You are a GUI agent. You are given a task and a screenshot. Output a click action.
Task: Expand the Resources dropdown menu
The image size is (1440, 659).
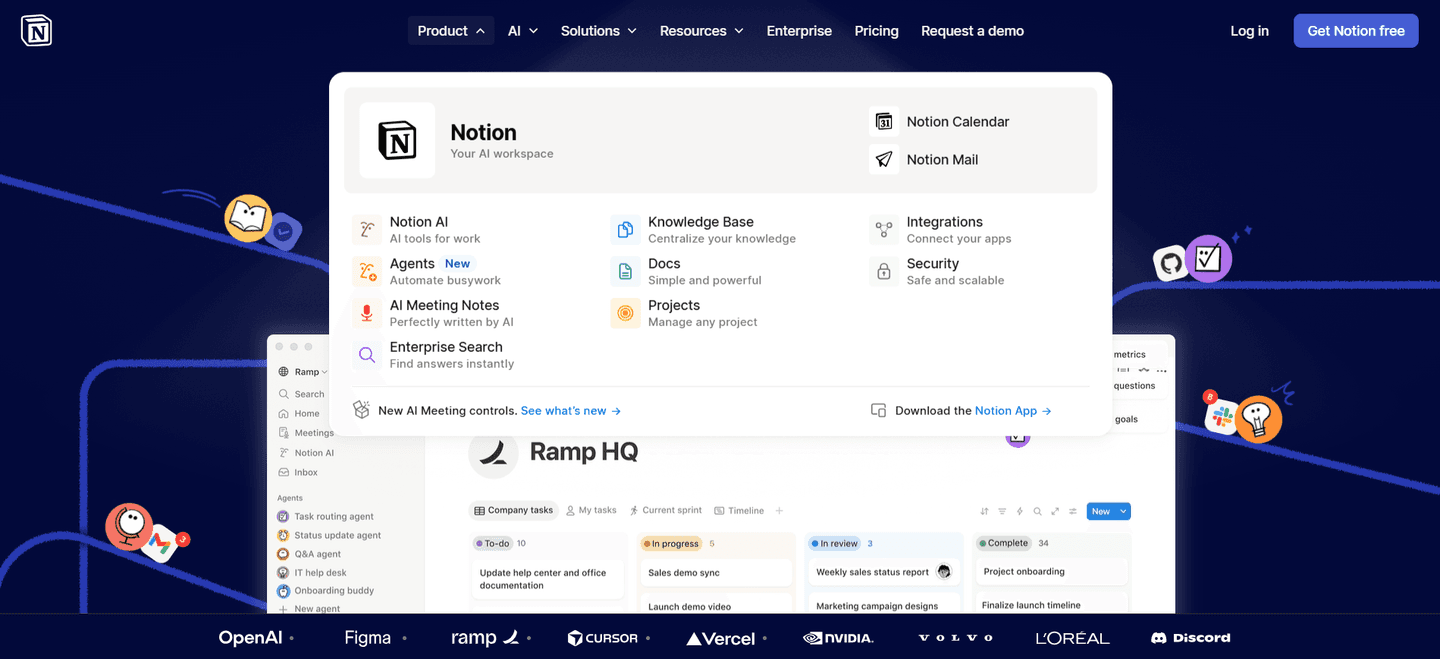tap(702, 31)
